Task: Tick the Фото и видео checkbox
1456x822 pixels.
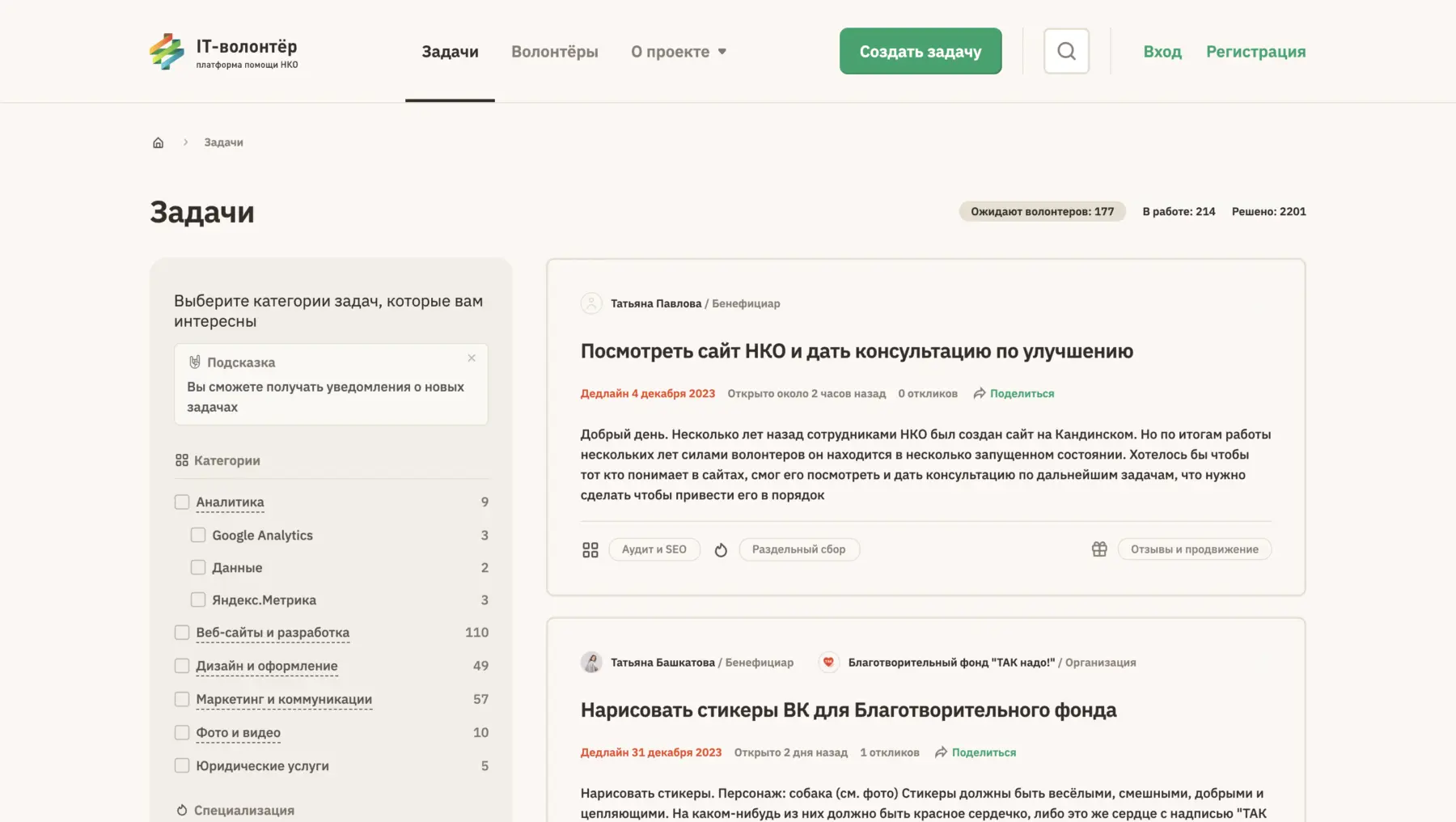Action: click(x=182, y=732)
